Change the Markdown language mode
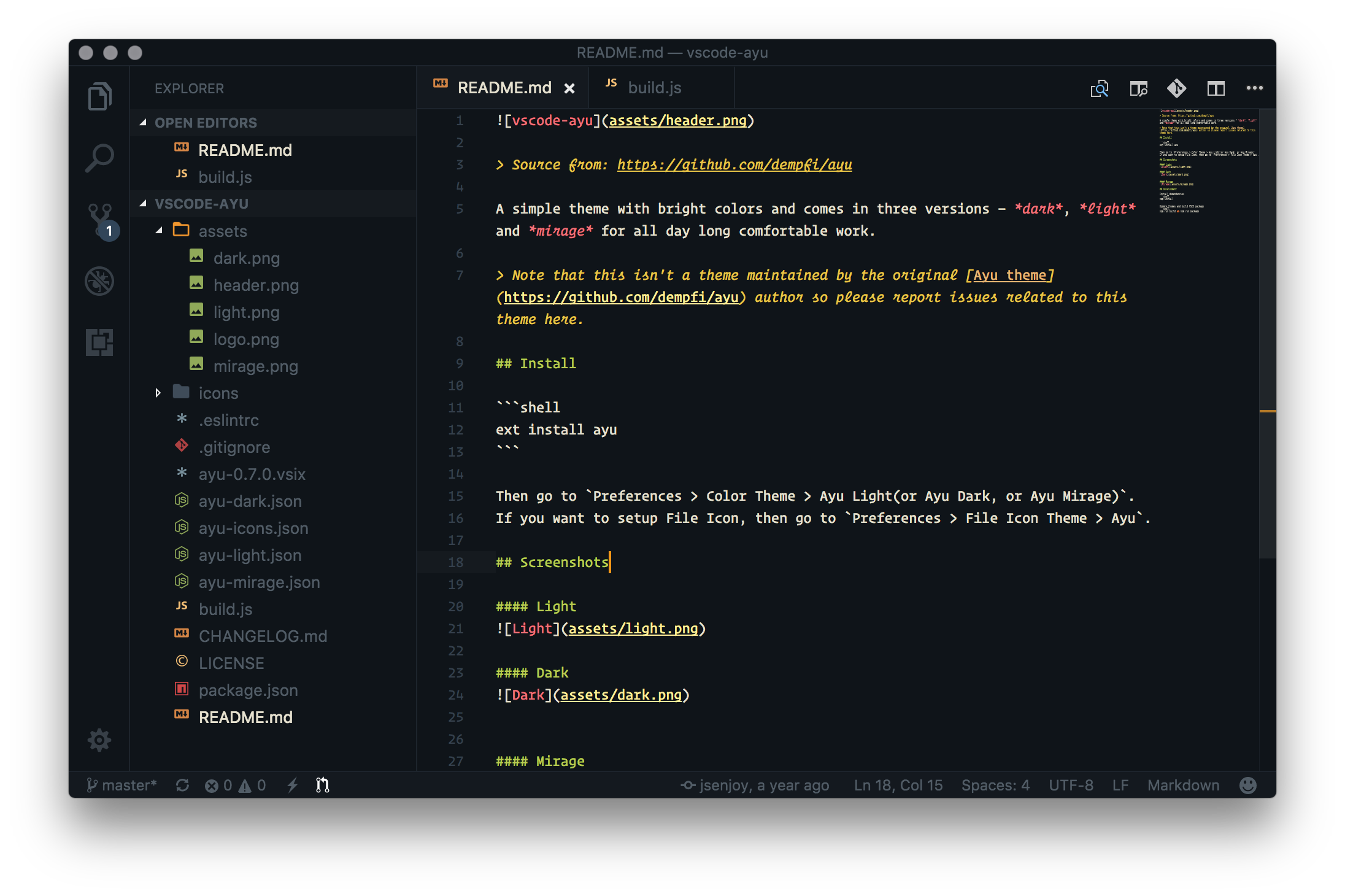The width and height of the screenshot is (1345, 896). pos(1183,786)
